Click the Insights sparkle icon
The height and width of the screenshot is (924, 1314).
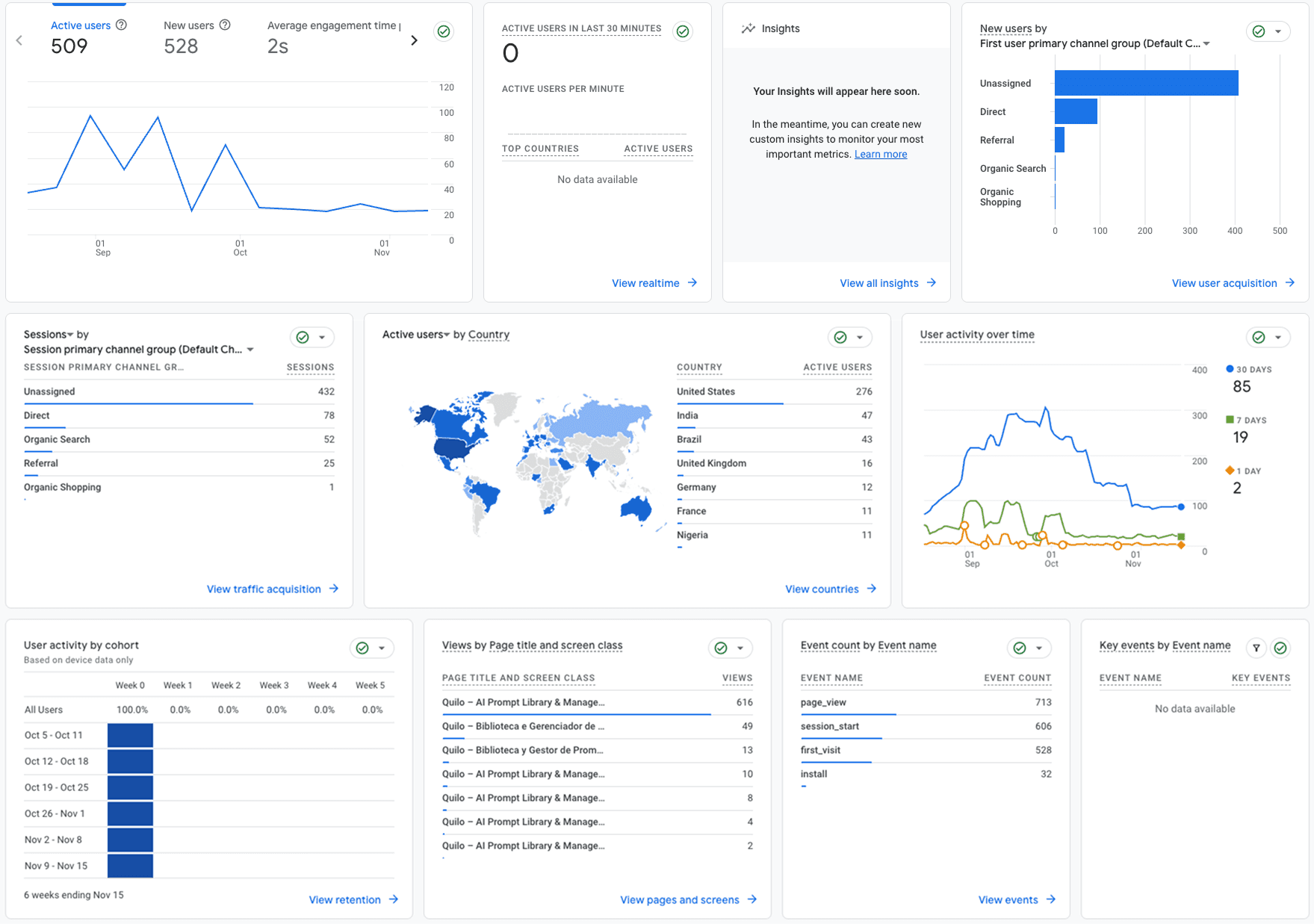[748, 28]
